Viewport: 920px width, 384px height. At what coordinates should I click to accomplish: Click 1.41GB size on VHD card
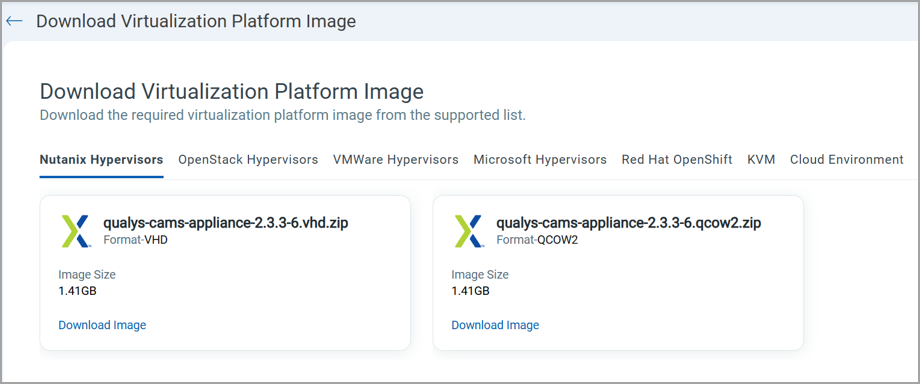pyautogui.click(x=77, y=291)
